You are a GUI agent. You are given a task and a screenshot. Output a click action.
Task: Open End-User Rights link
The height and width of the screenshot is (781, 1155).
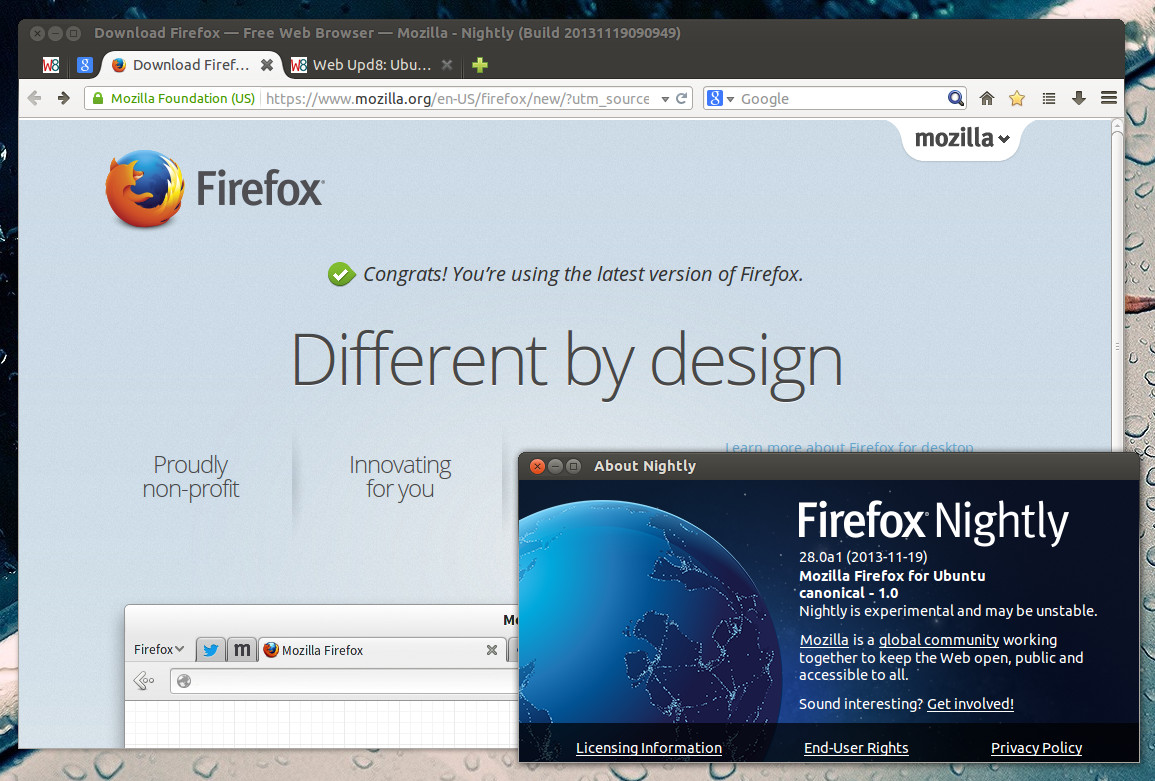(x=856, y=748)
